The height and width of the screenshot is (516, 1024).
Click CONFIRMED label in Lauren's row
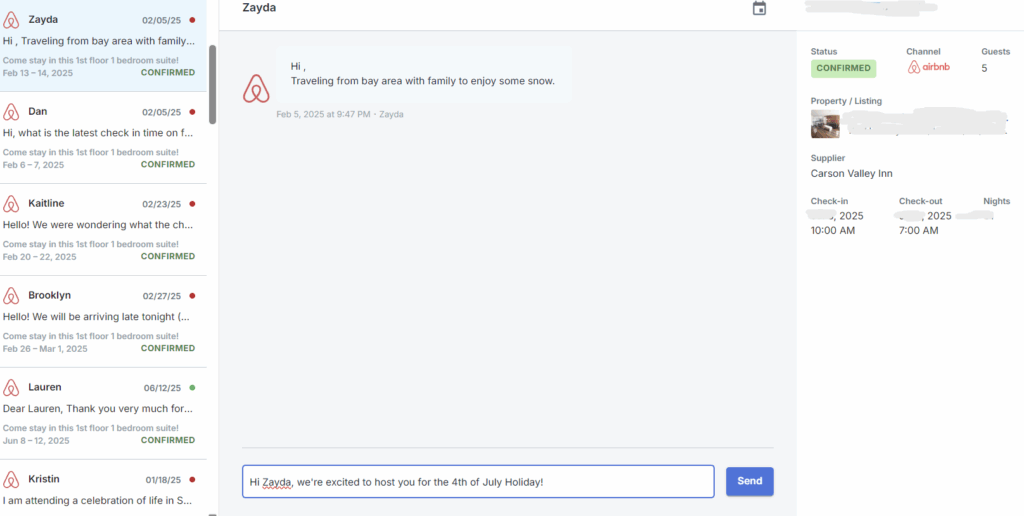click(168, 440)
